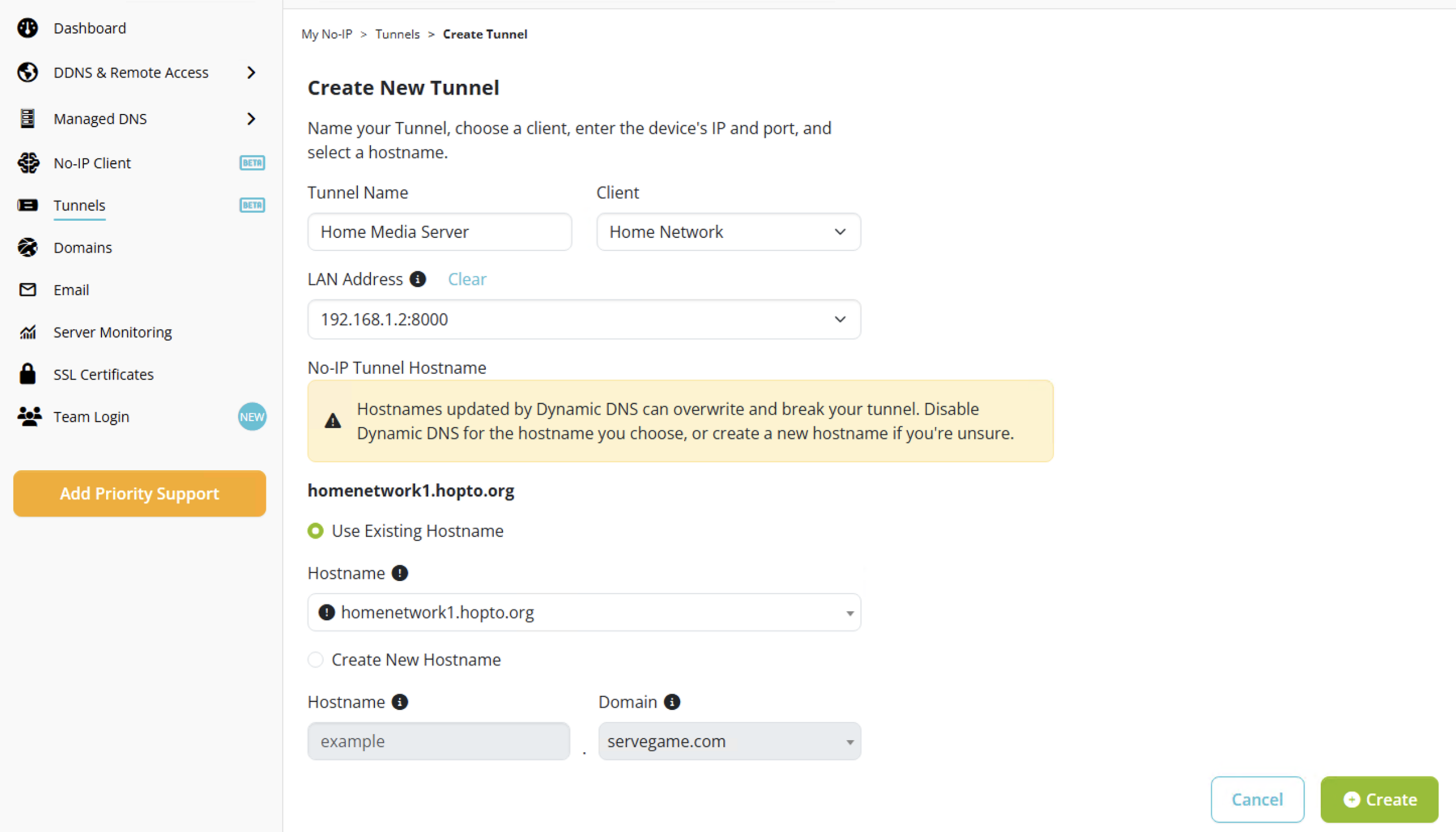1456x832 pixels.
Task: Open the LAN Address dropdown 192.168.1.2:8000
Action: point(584,320)
